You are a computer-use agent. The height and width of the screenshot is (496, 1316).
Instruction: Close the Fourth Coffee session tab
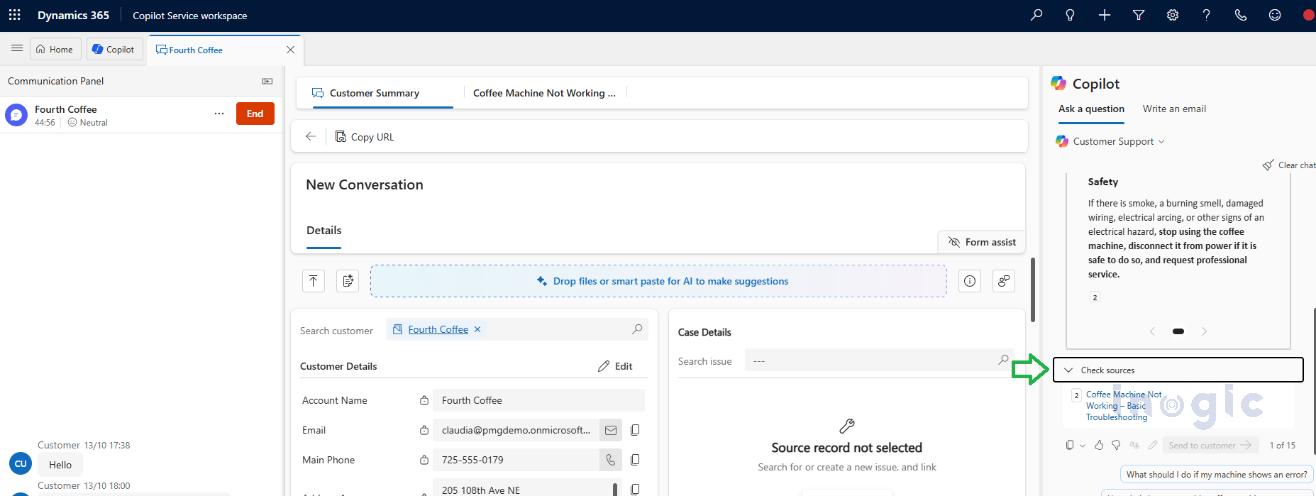(x=291, y=49)
